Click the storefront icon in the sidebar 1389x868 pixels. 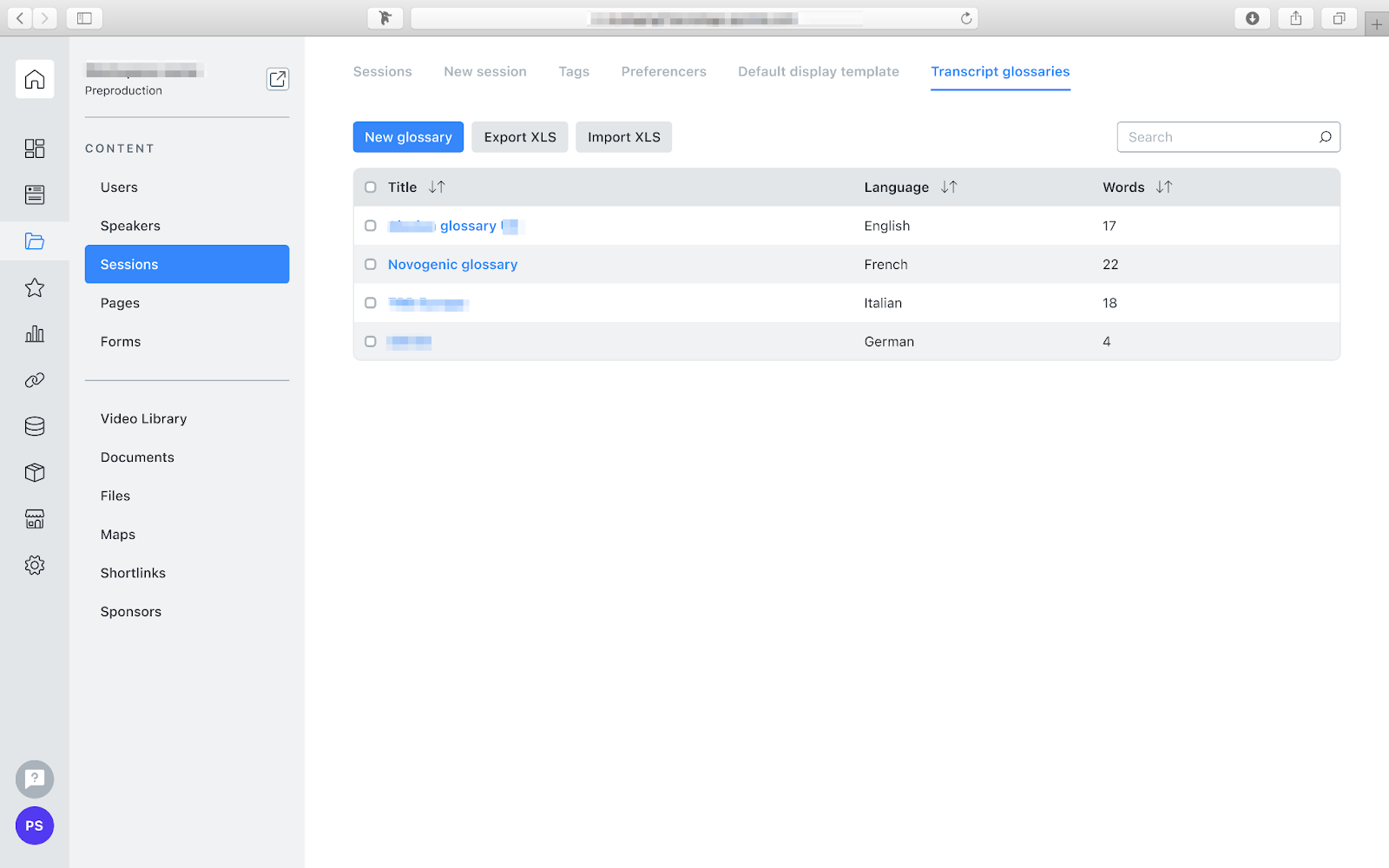point(35,519)
